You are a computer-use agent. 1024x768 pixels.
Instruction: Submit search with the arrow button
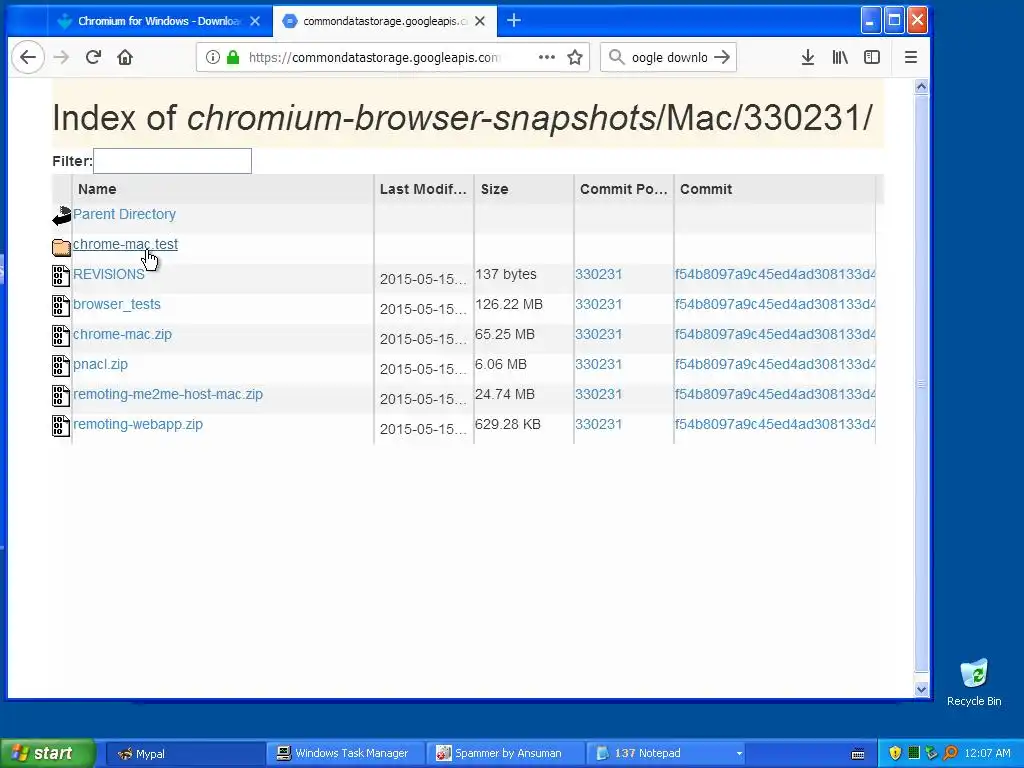click(x=722, y=57)
